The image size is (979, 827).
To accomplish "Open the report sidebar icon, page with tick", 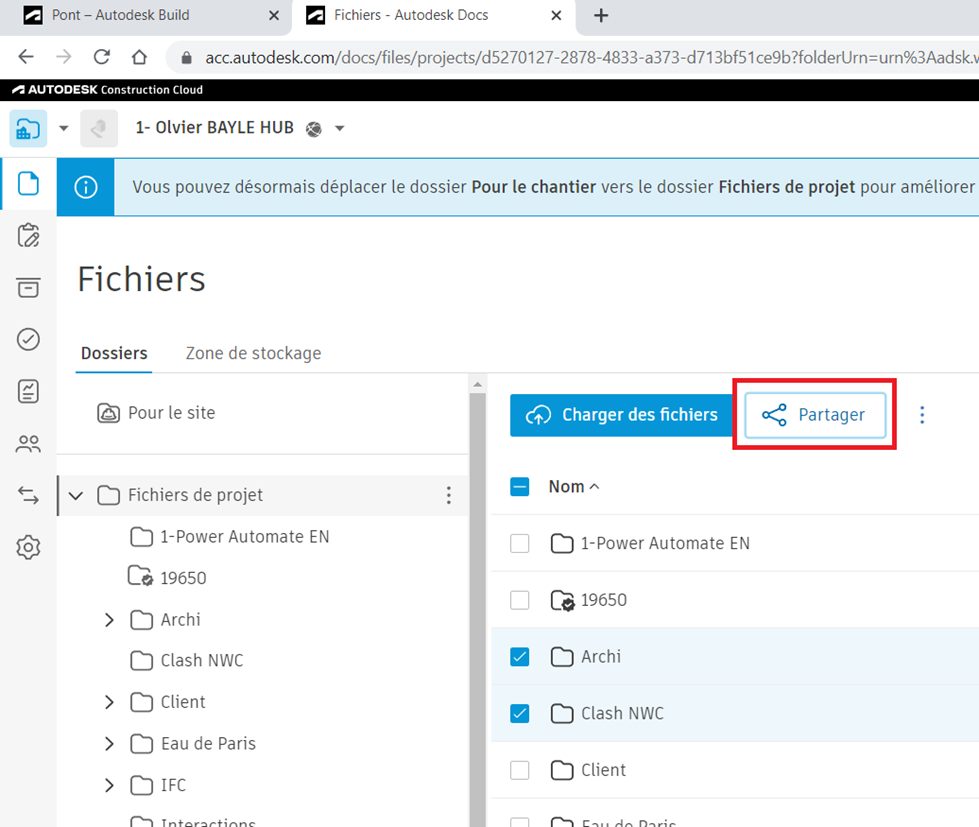I will [x=28, y=391].
